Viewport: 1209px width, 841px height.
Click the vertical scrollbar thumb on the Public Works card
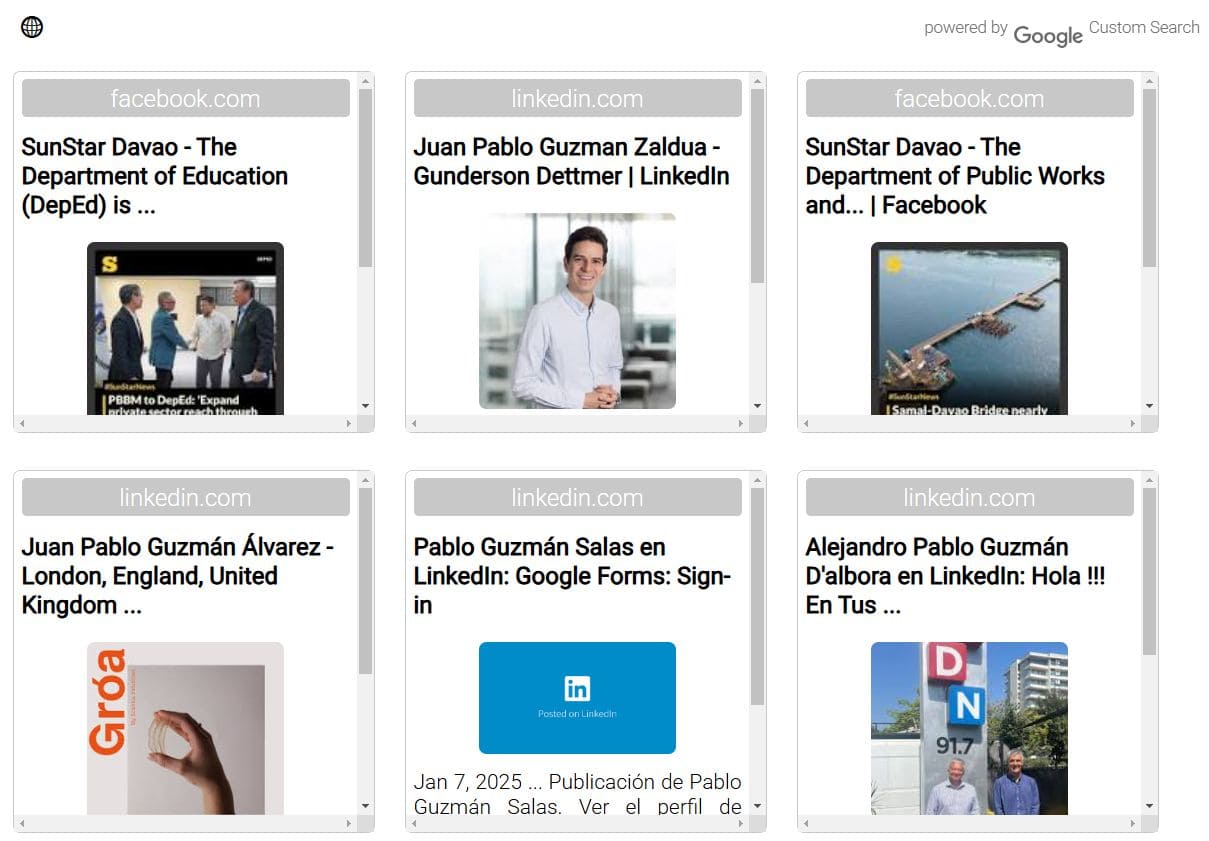(x=1149, y=178)
